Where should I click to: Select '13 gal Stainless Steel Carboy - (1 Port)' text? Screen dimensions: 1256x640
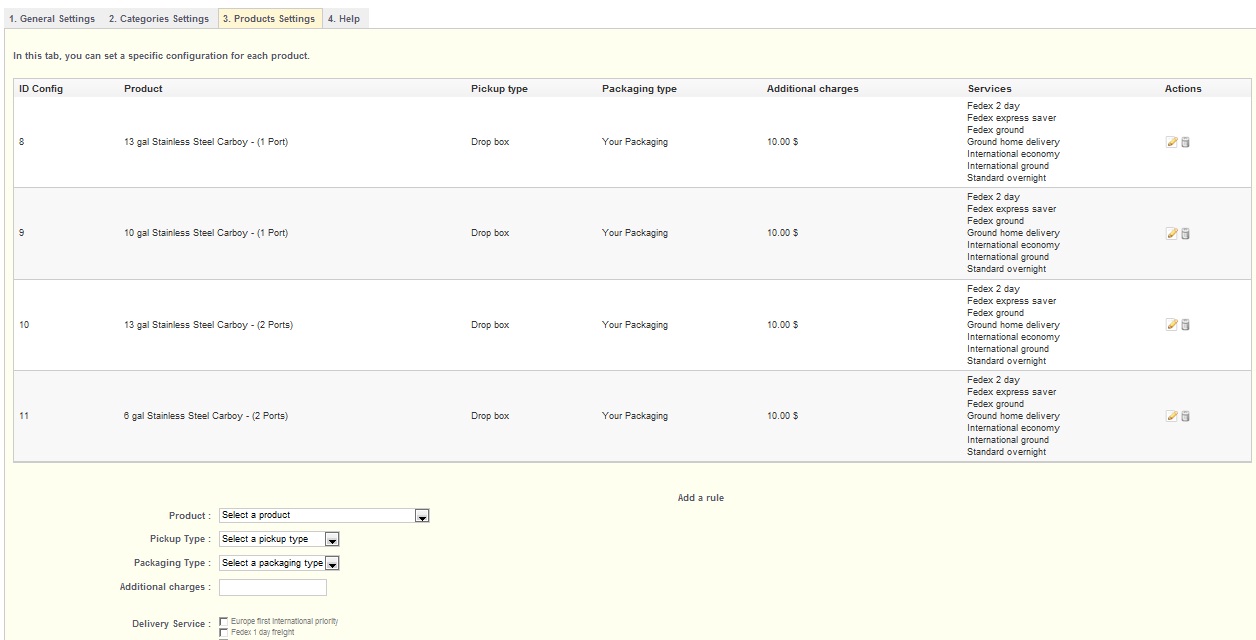tap(206, 142)
